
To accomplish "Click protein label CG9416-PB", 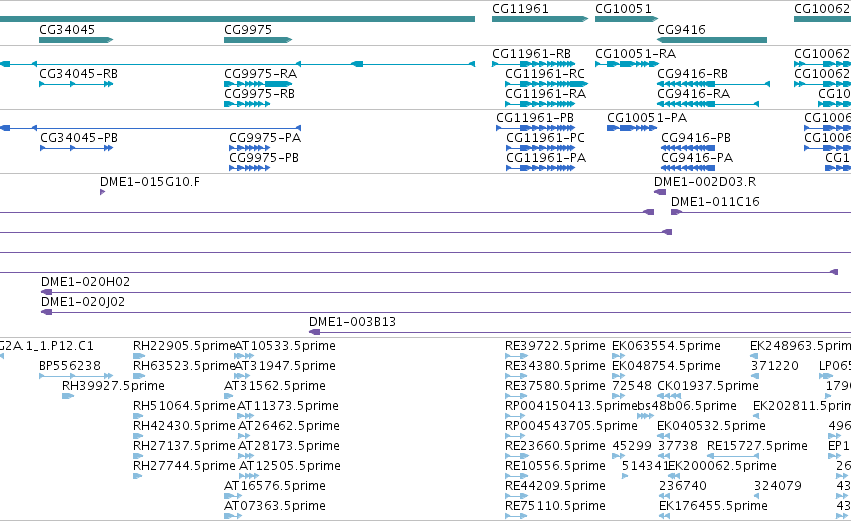I will pos(696,138).
